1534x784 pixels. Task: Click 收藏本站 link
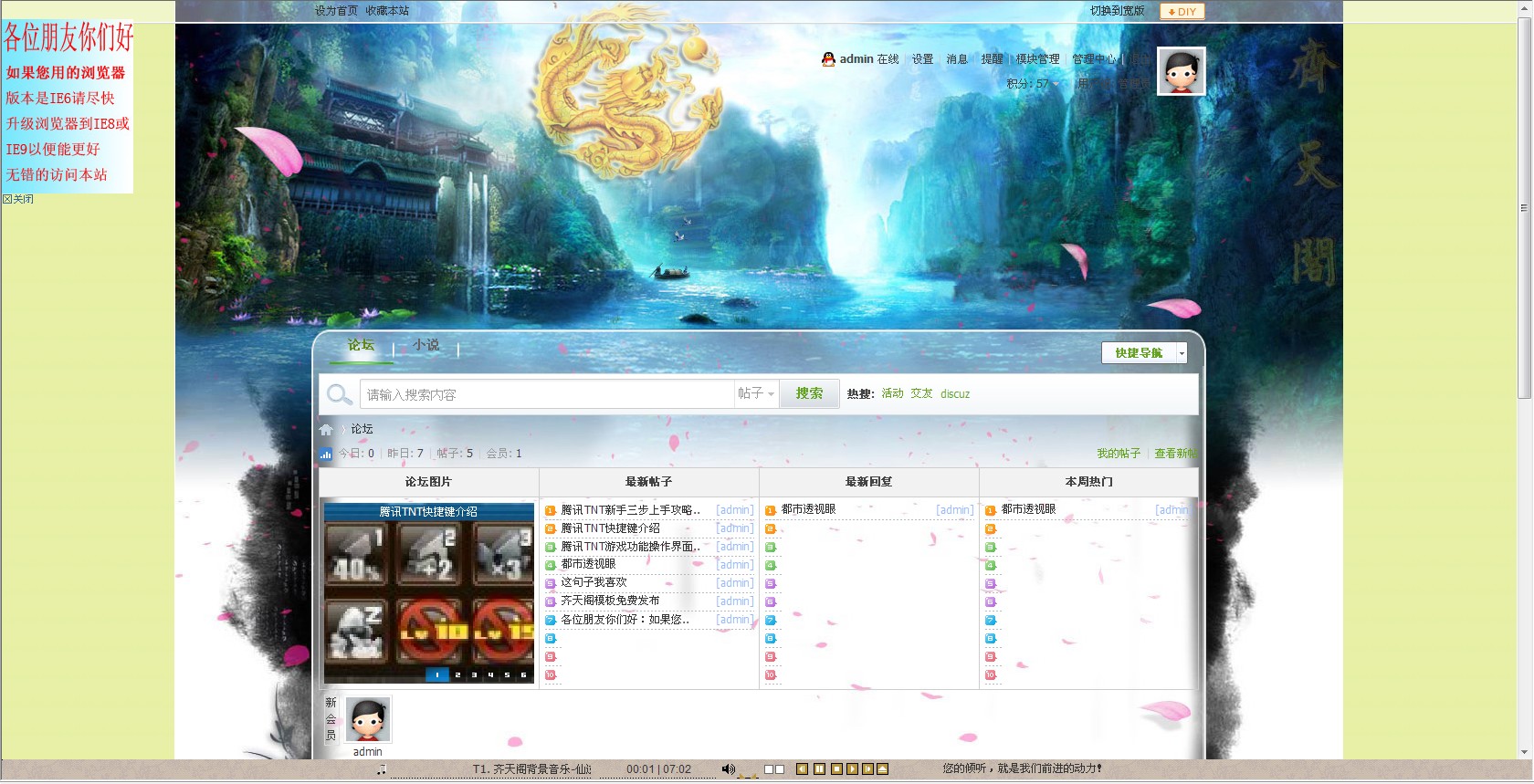pos(387,11)
